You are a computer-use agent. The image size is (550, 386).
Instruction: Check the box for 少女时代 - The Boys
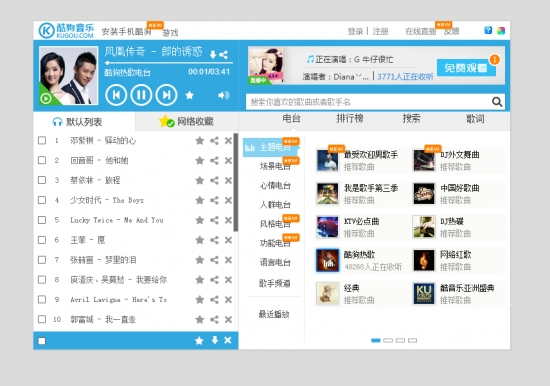pos(42,200)
